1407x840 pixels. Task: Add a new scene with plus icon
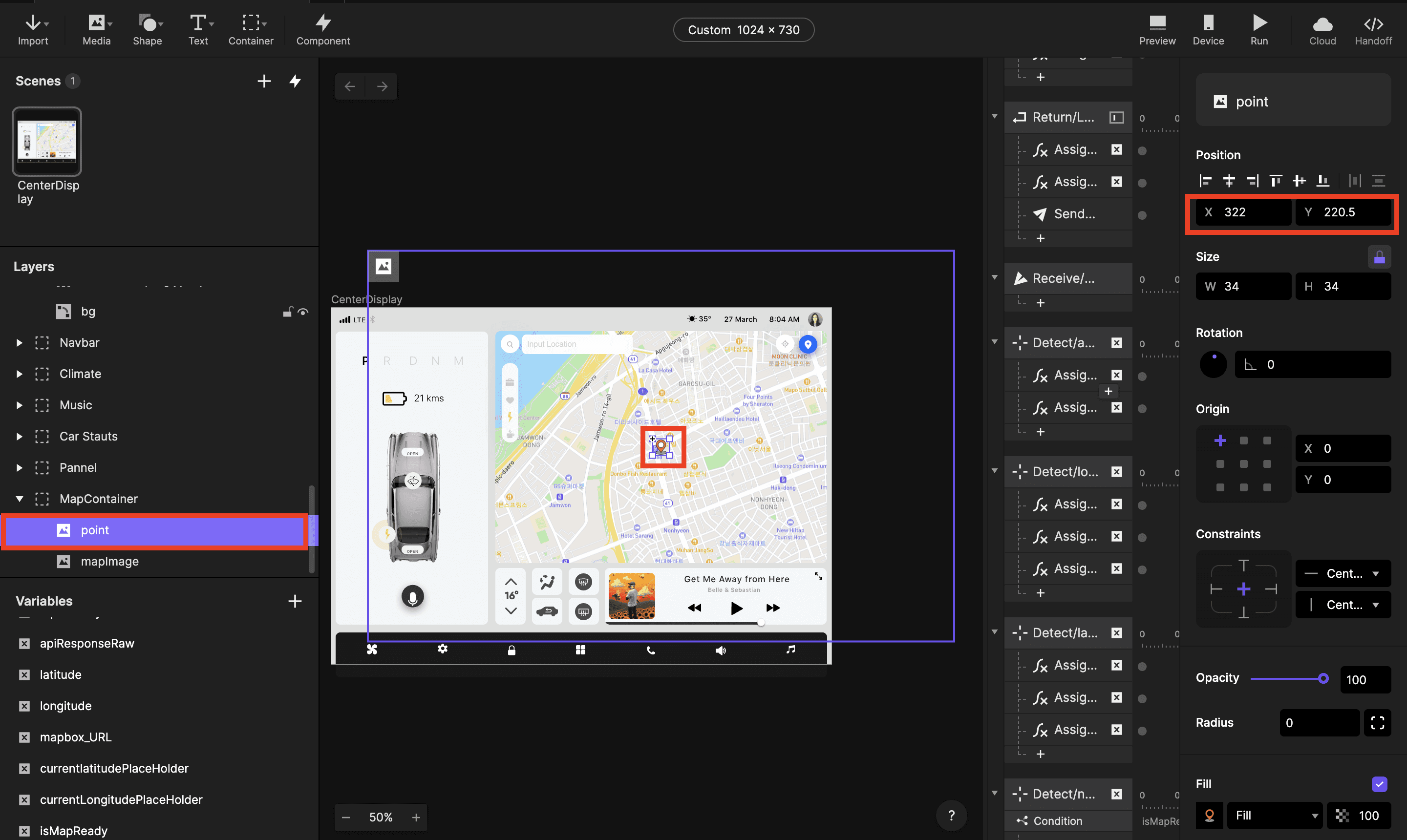264,81
